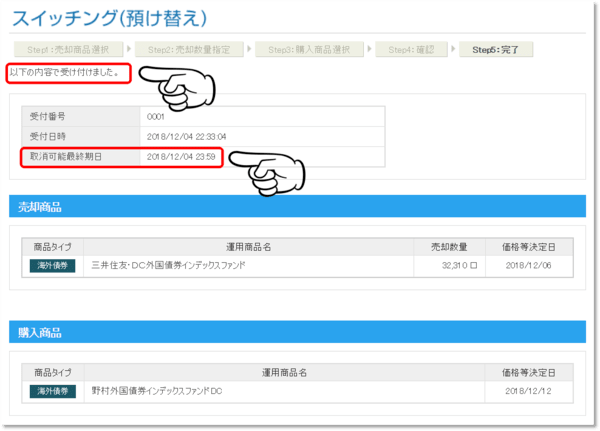Click the 売却商品 section header

tap(297, 207)
